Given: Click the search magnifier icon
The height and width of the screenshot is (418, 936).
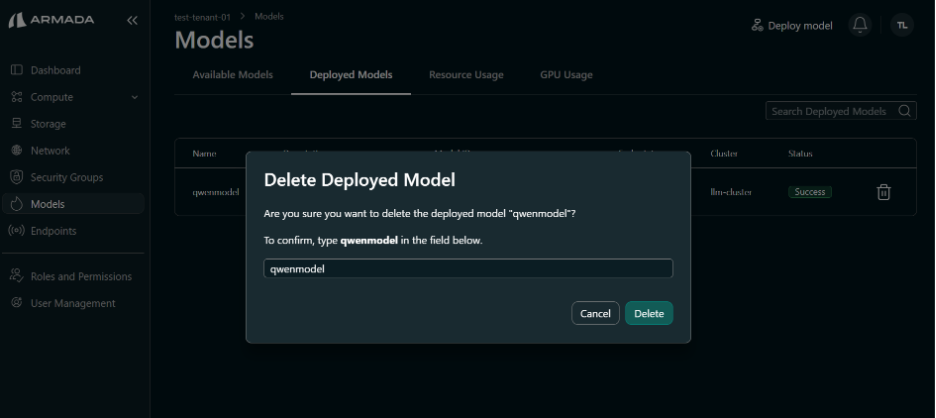Looking at the screenshot, I should click(904, 110).
